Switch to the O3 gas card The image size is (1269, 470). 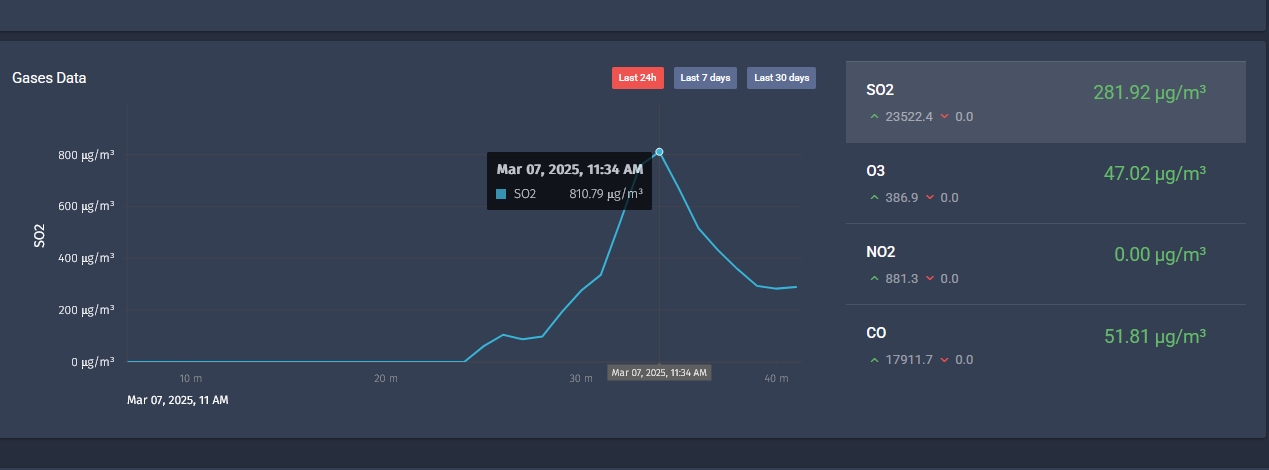click(1045, 183)
